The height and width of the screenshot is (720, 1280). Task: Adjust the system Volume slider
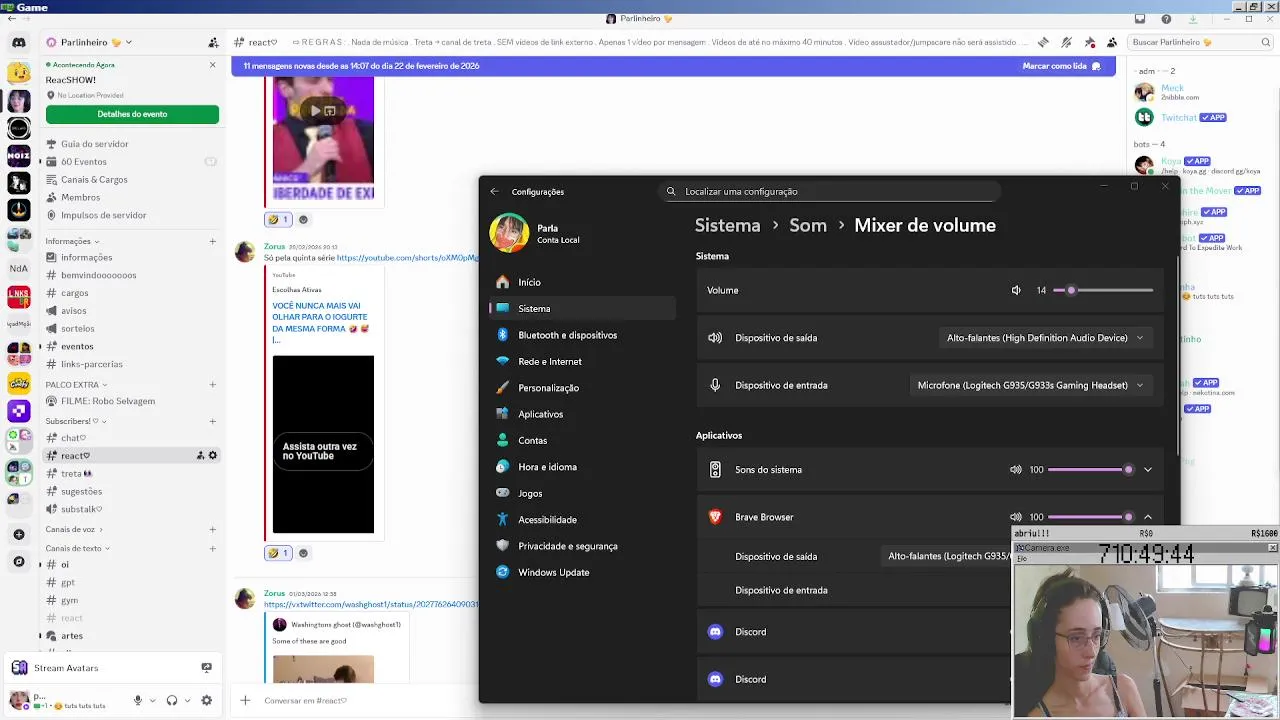coord(1103,290)
